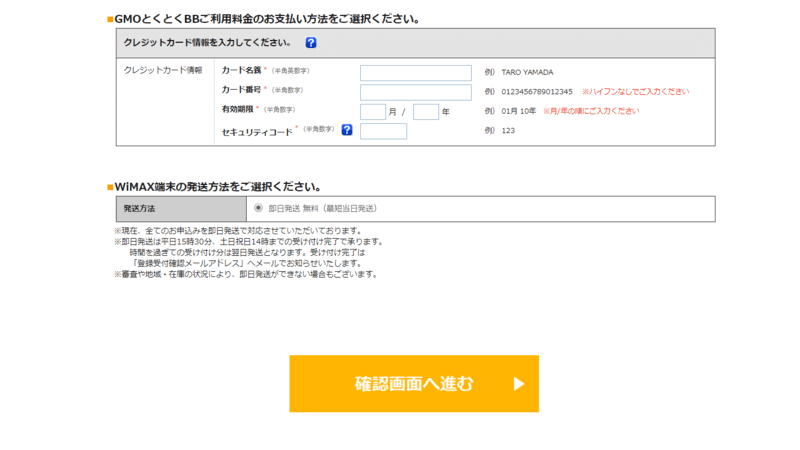Click white arrow on 確認画面へ進む button
This screenshot has width=800, height=450.
519,384
